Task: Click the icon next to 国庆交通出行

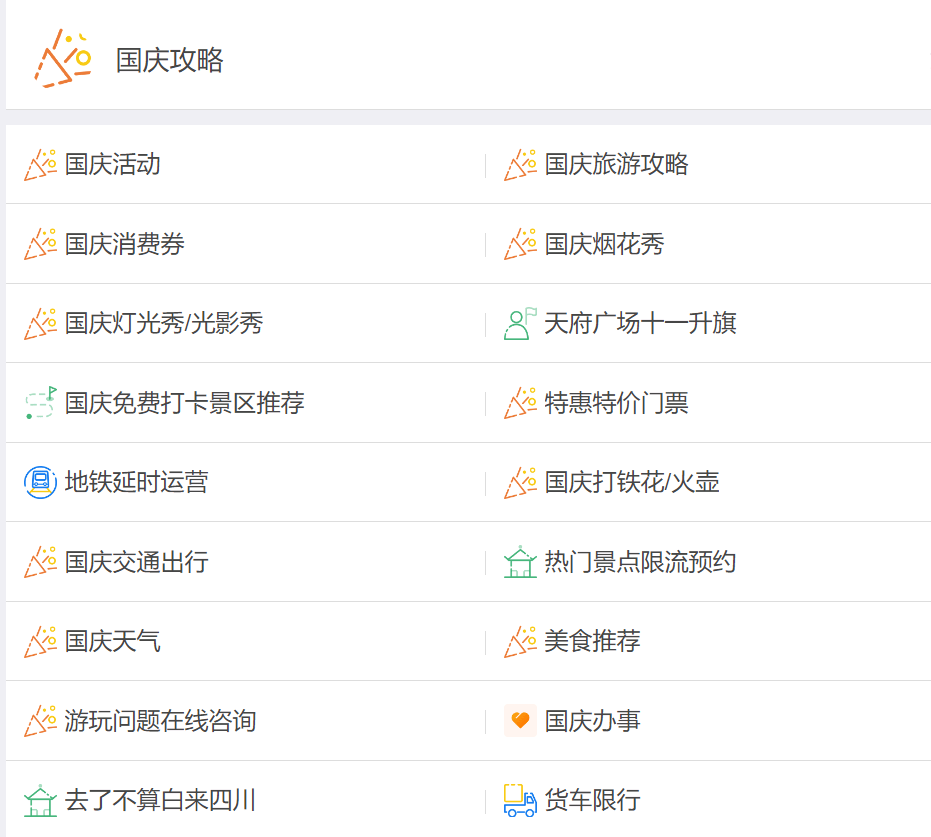Action: coord(40,562)
